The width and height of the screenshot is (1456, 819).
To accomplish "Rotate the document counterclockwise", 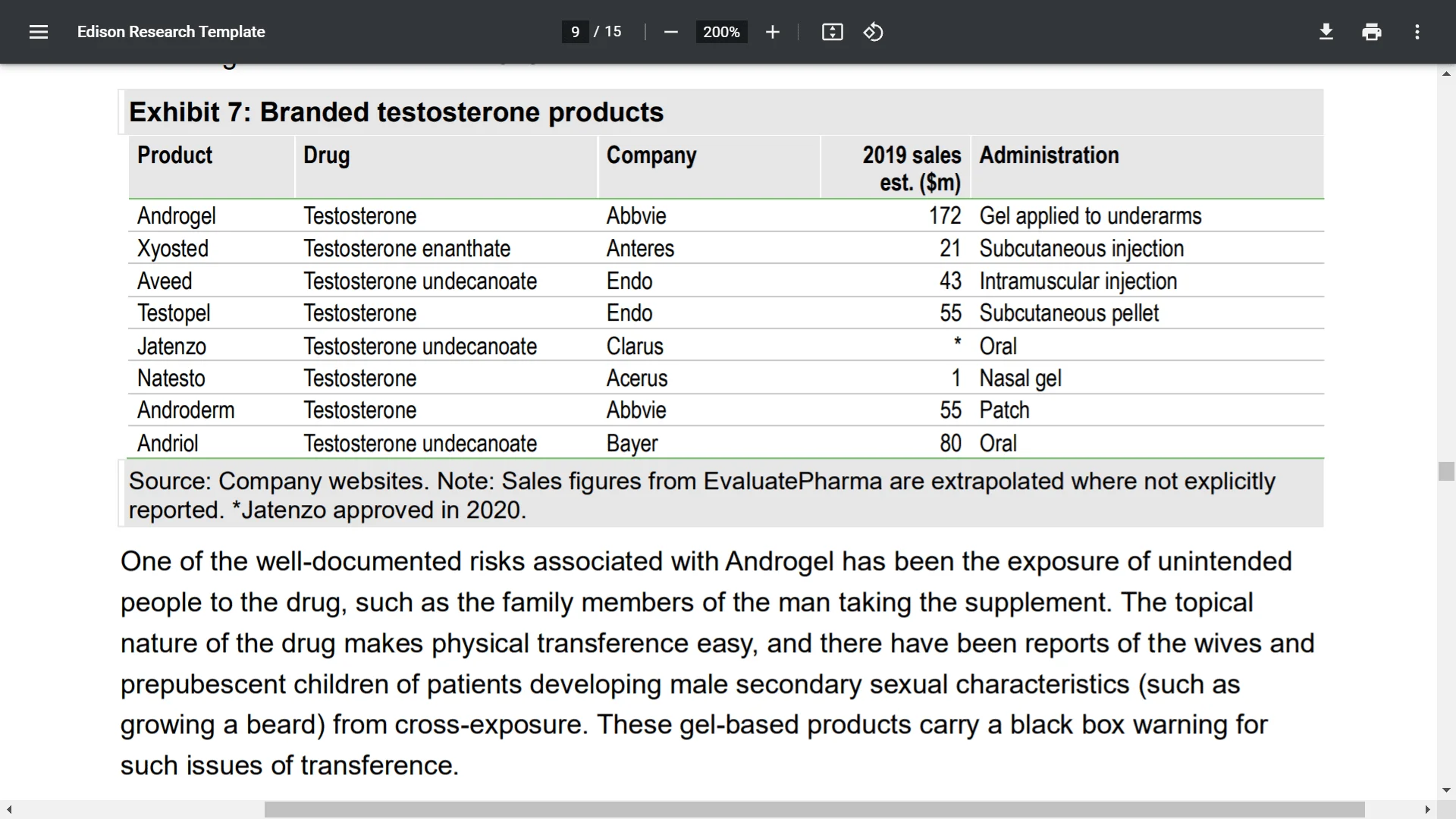I will [873, 32].
